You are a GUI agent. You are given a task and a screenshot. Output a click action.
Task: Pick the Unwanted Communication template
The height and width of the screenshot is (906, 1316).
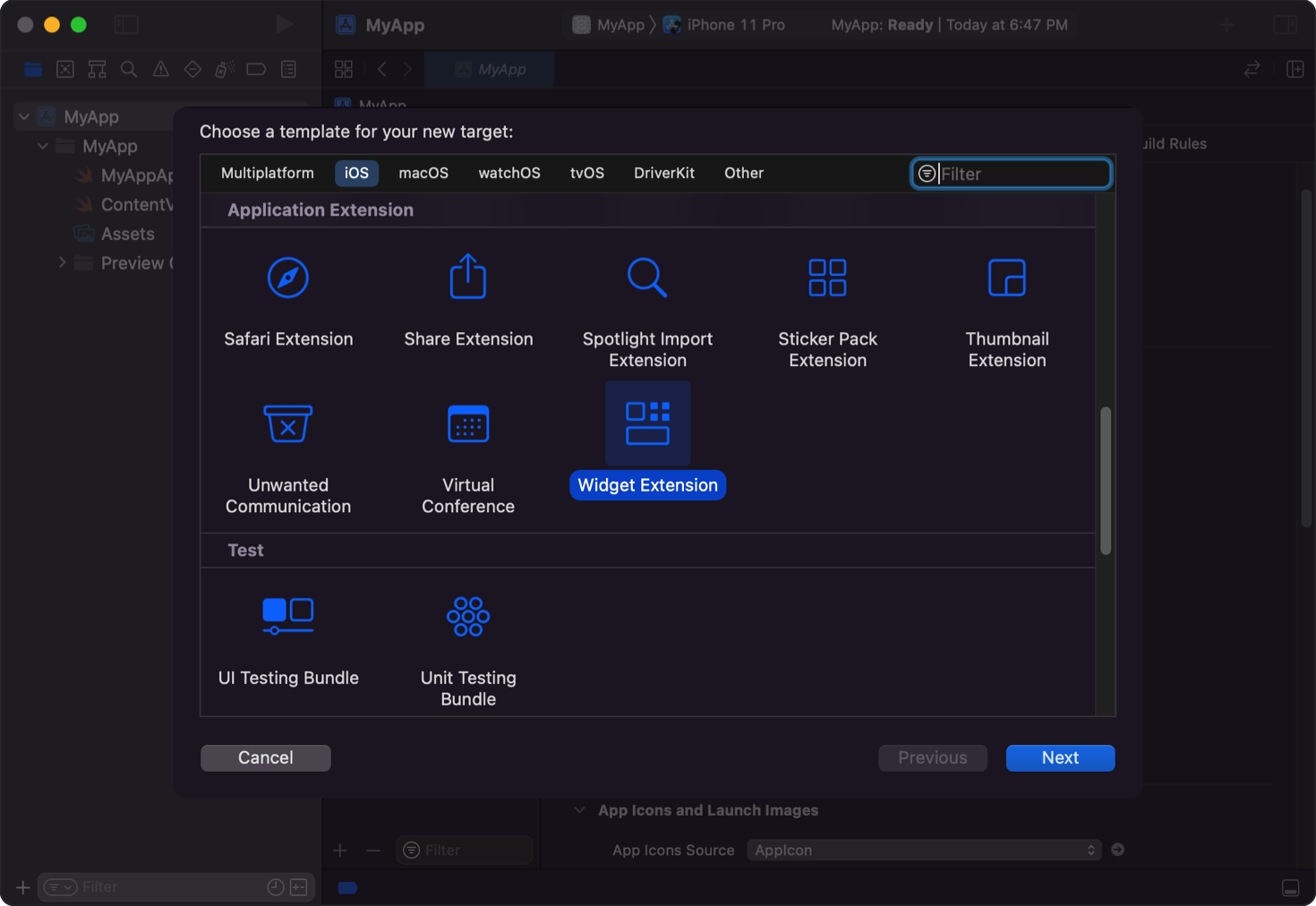[288, 457]
